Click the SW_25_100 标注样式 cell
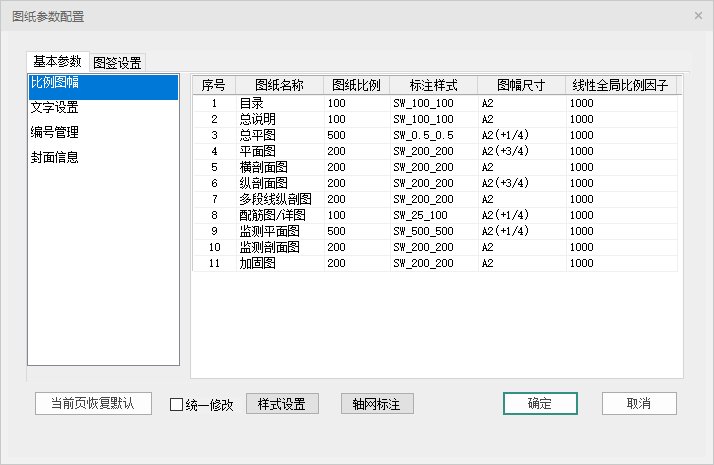 coord(433,215)
